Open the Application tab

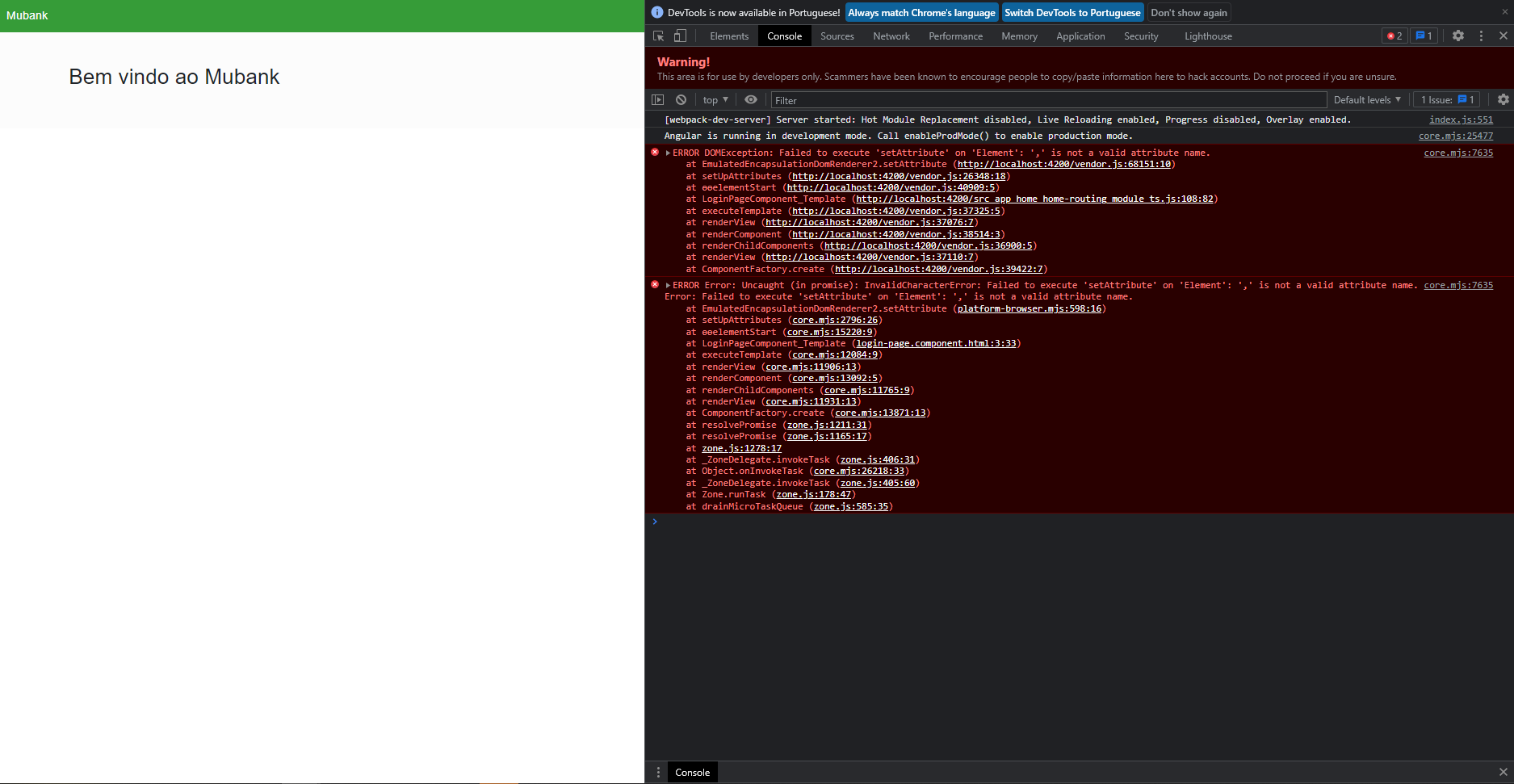(x=1080, y=36)
